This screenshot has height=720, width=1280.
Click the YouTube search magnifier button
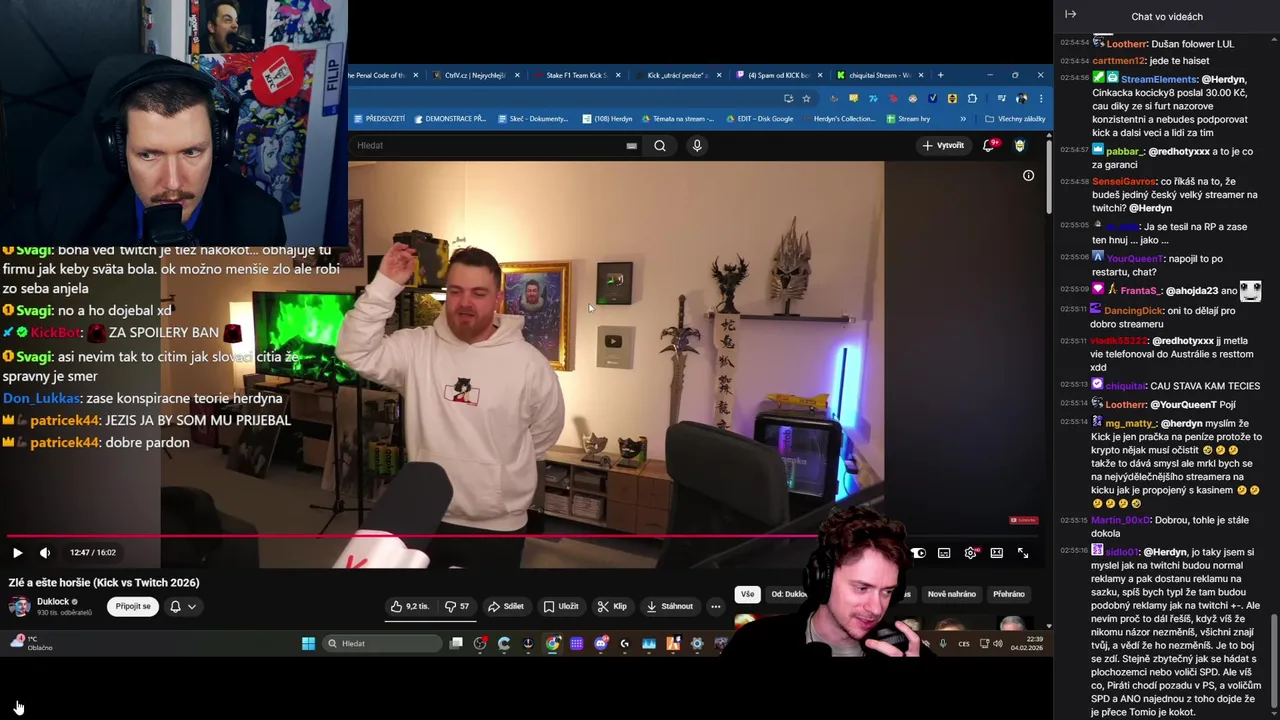[x=660, y=146]
